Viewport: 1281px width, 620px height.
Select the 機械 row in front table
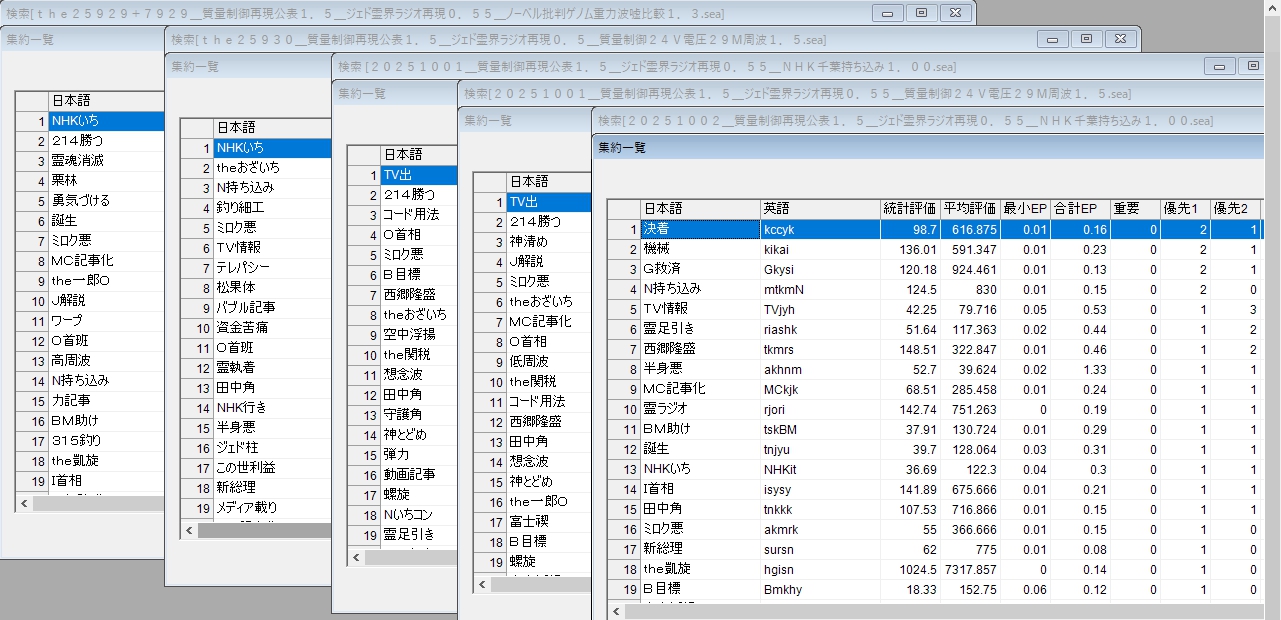click(699, 249)
